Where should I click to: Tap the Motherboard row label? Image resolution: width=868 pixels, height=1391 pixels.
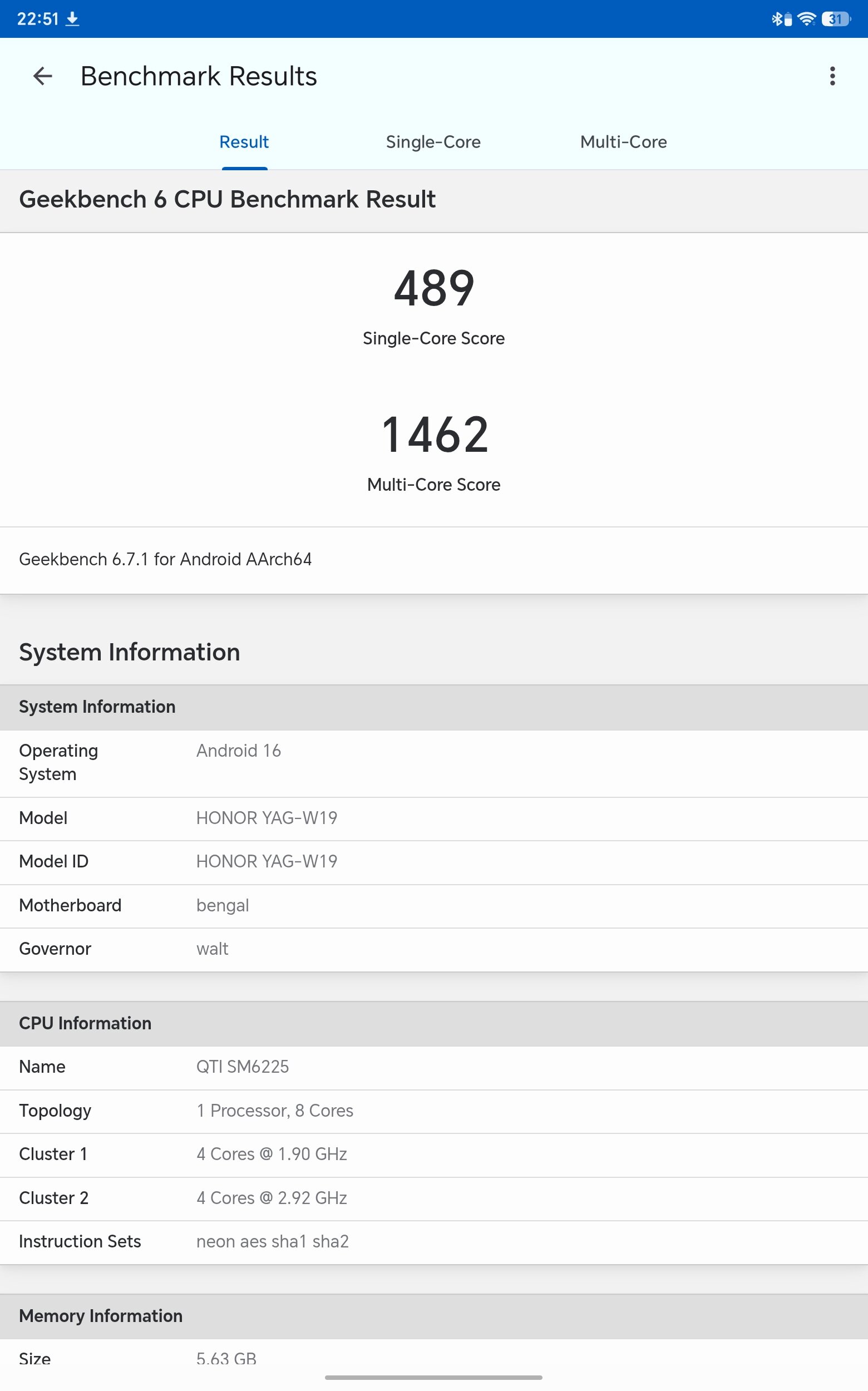70,905
